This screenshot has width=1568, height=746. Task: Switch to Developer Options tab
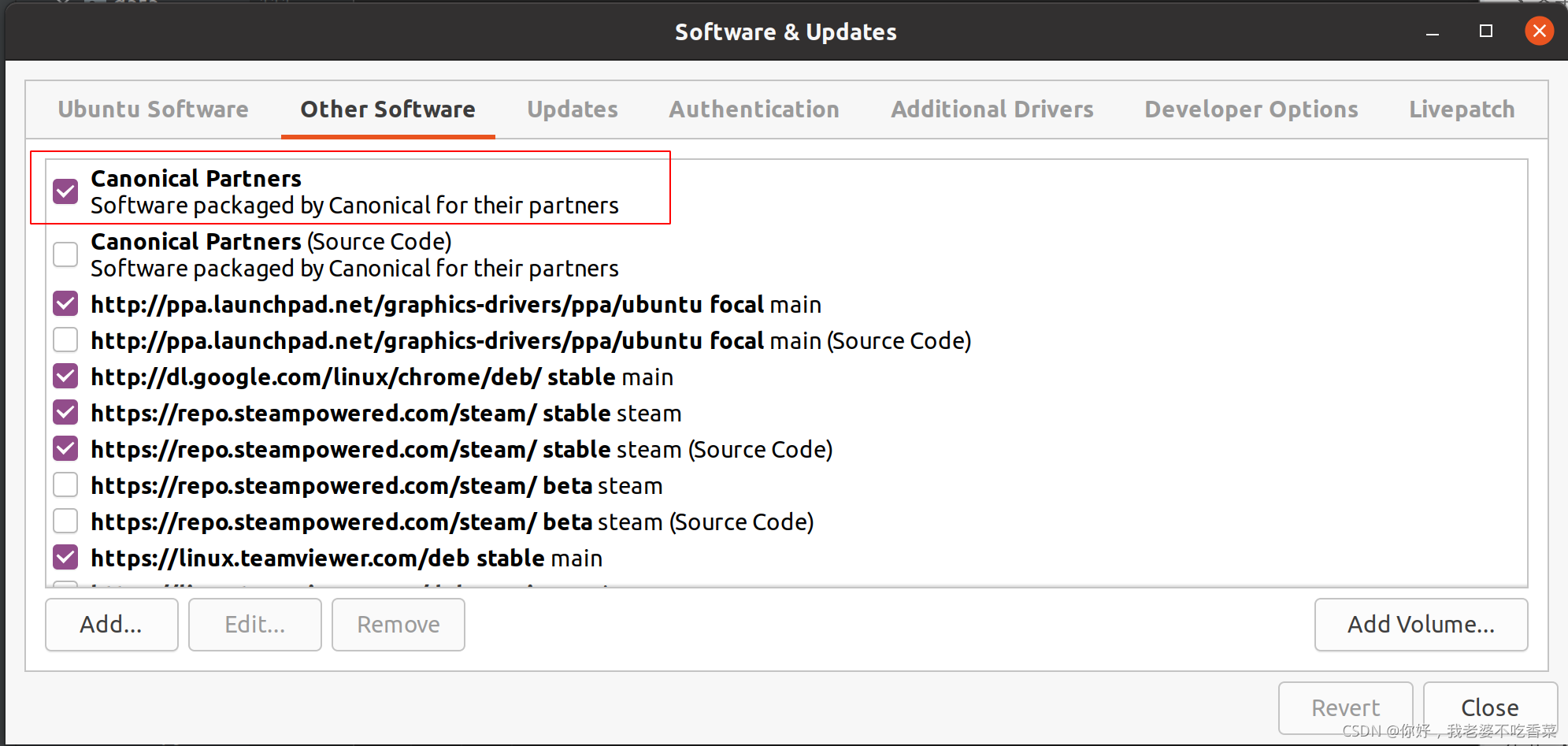[1251, 109]
